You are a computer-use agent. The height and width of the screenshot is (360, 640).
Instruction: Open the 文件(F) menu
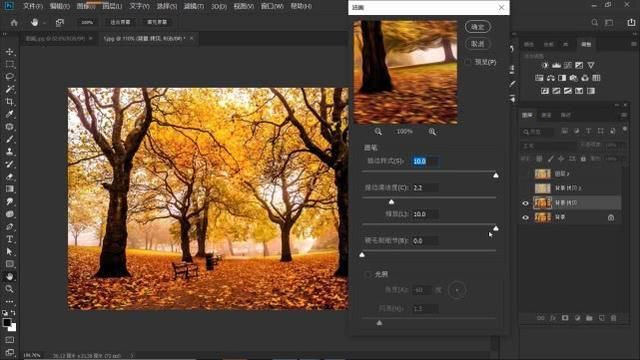(x=33, y=6)
